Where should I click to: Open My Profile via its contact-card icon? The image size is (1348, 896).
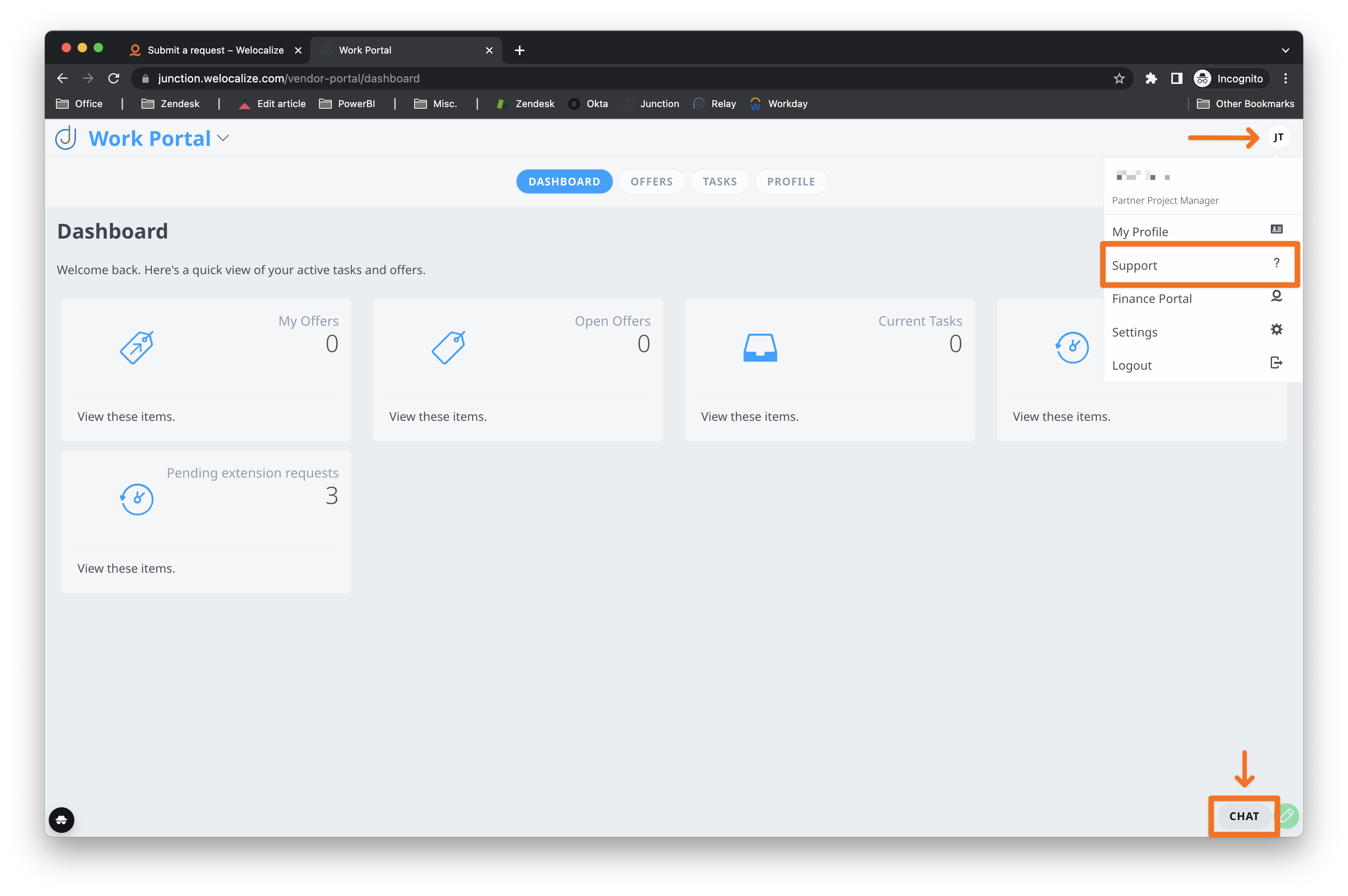(x=1276, y=228)
